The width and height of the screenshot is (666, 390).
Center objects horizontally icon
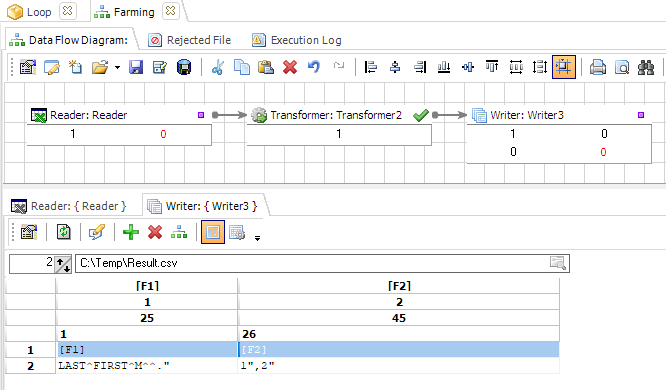click(395, 67)
